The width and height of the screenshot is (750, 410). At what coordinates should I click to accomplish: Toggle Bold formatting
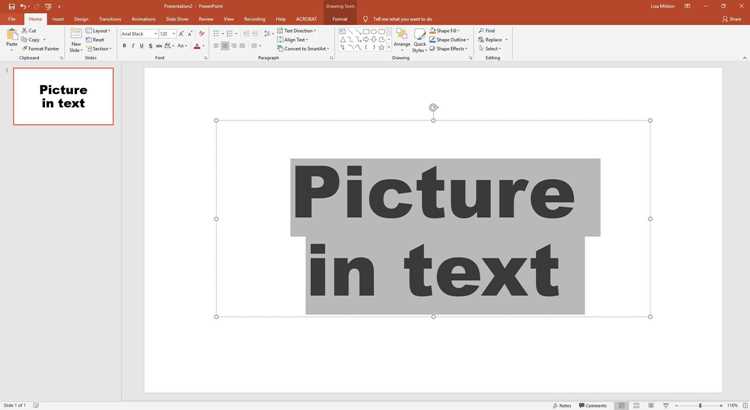(x=124, y=46)
